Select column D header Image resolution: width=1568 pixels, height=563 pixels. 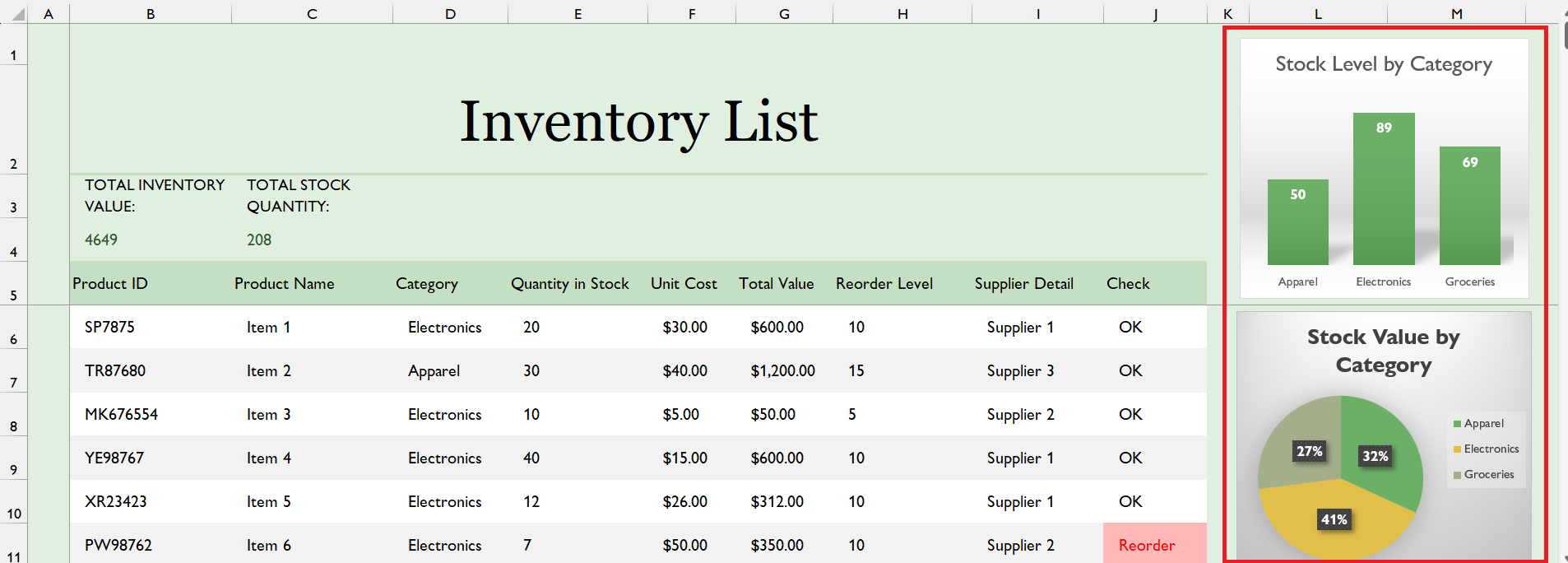pos(450,14)
